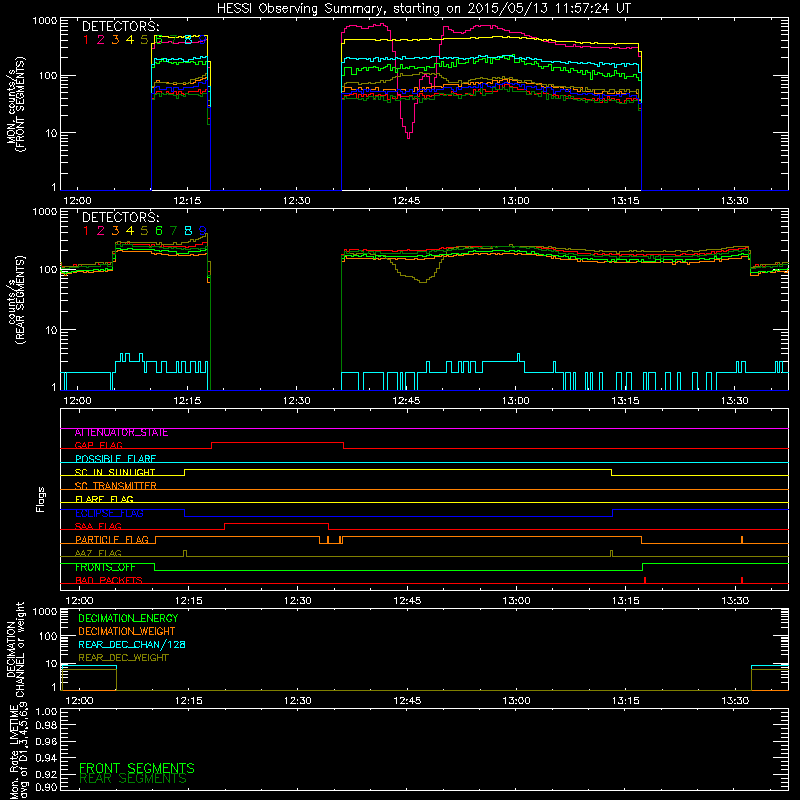Click the 'ECLIPSE_FLAG' label
This screenshot has height=800, width=800.
tap(109, 513)
